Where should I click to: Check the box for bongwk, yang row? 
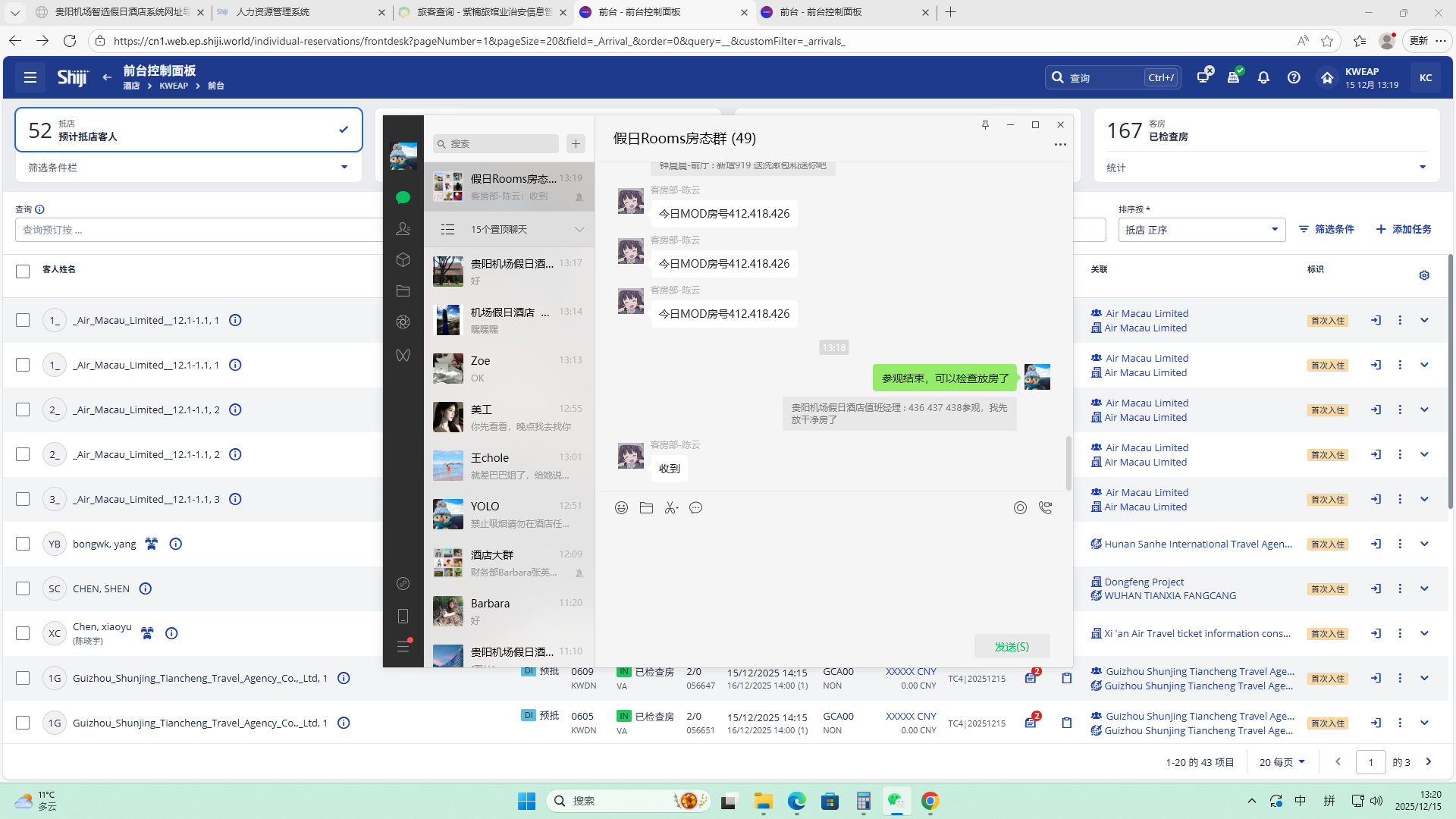(23, 544)
